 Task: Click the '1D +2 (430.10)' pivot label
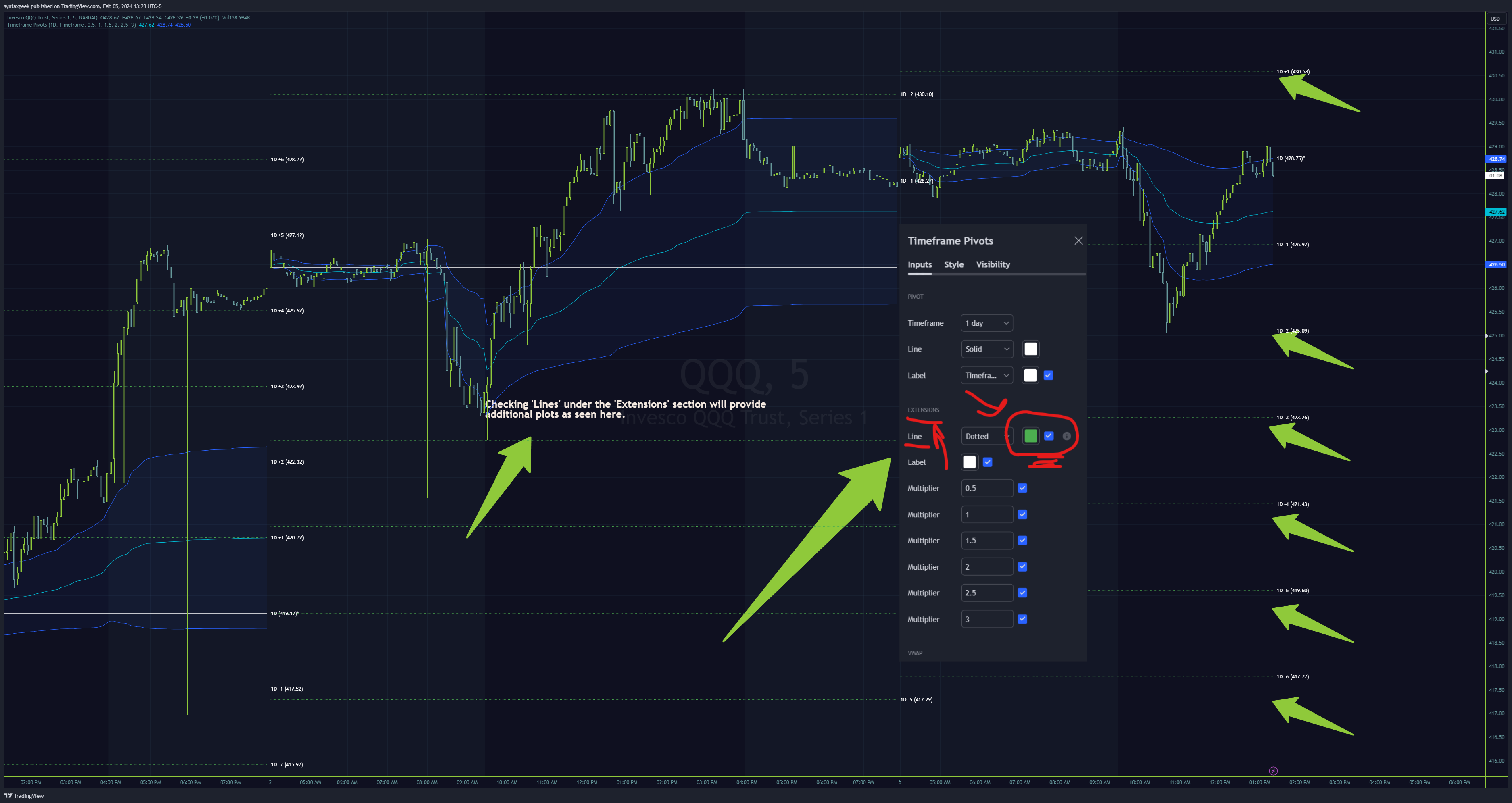pos(917,94)
